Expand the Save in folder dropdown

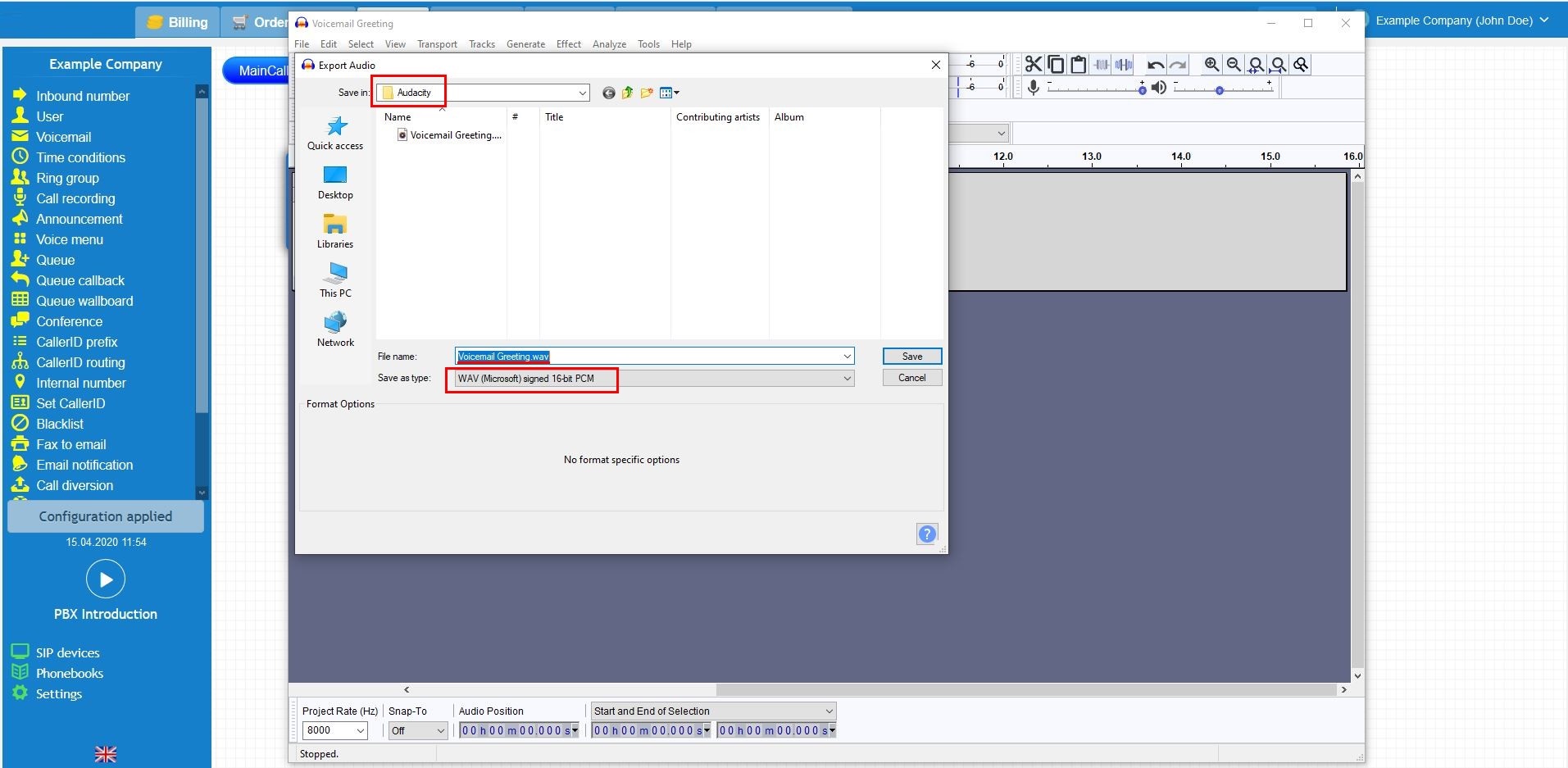click(x=582, y=93)
